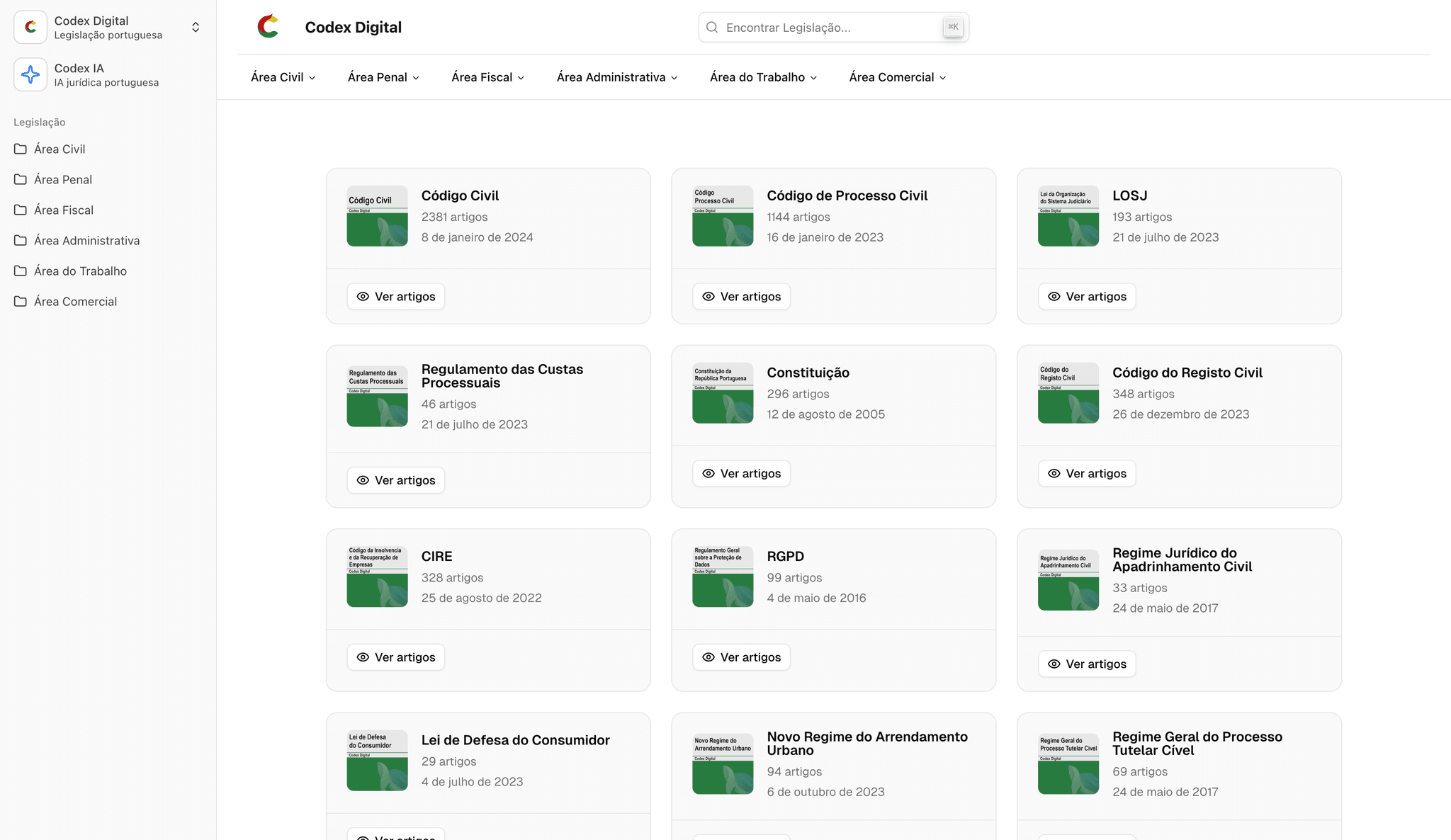Open Área do Trabalho in the top navigation
This screenshot has height=840, width=1451.
763,77
